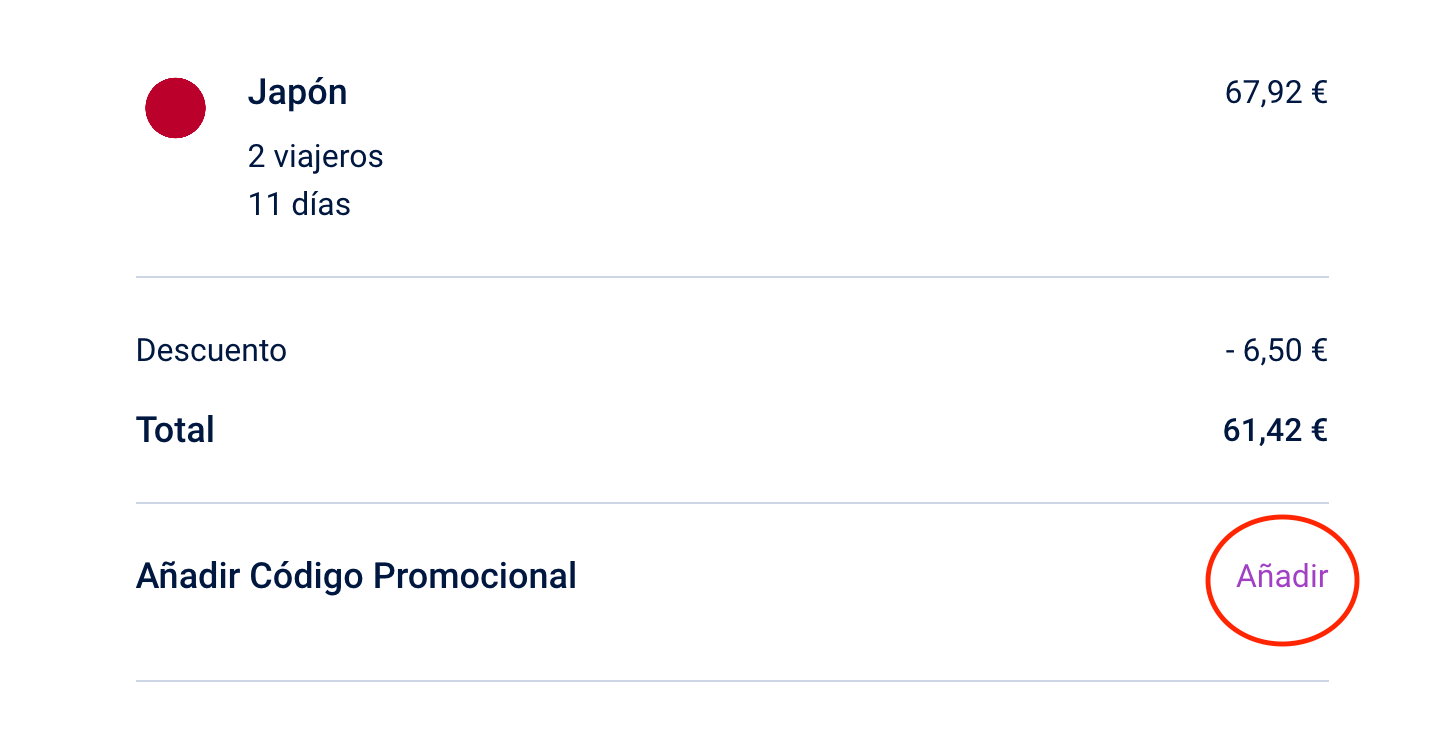Click the divider line below "11 días"

point(732,277)
